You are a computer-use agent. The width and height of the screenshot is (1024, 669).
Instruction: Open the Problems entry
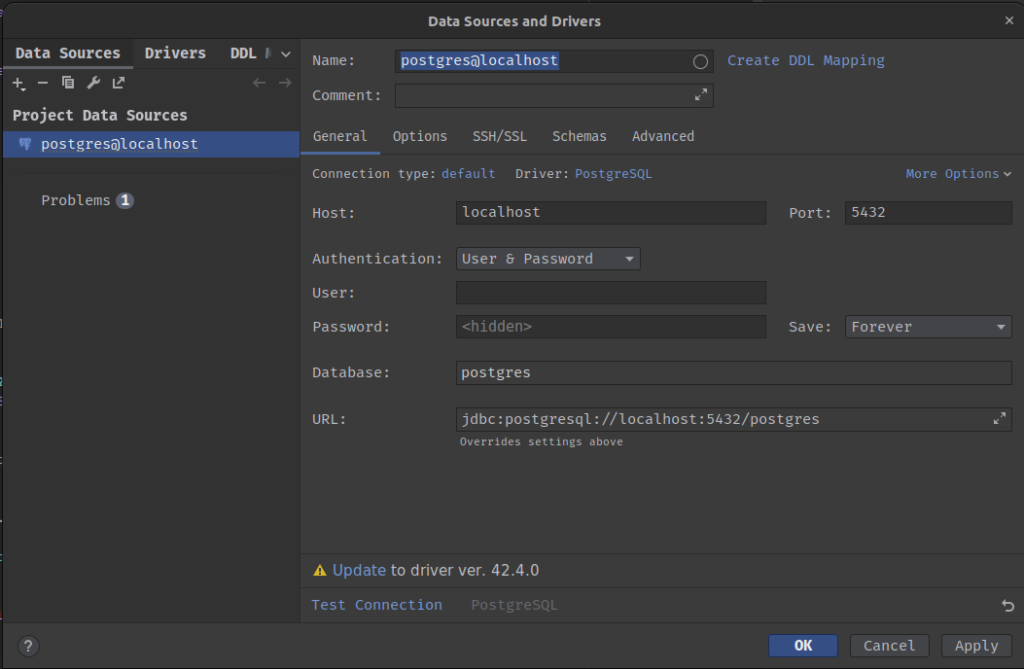coord(76,201)
